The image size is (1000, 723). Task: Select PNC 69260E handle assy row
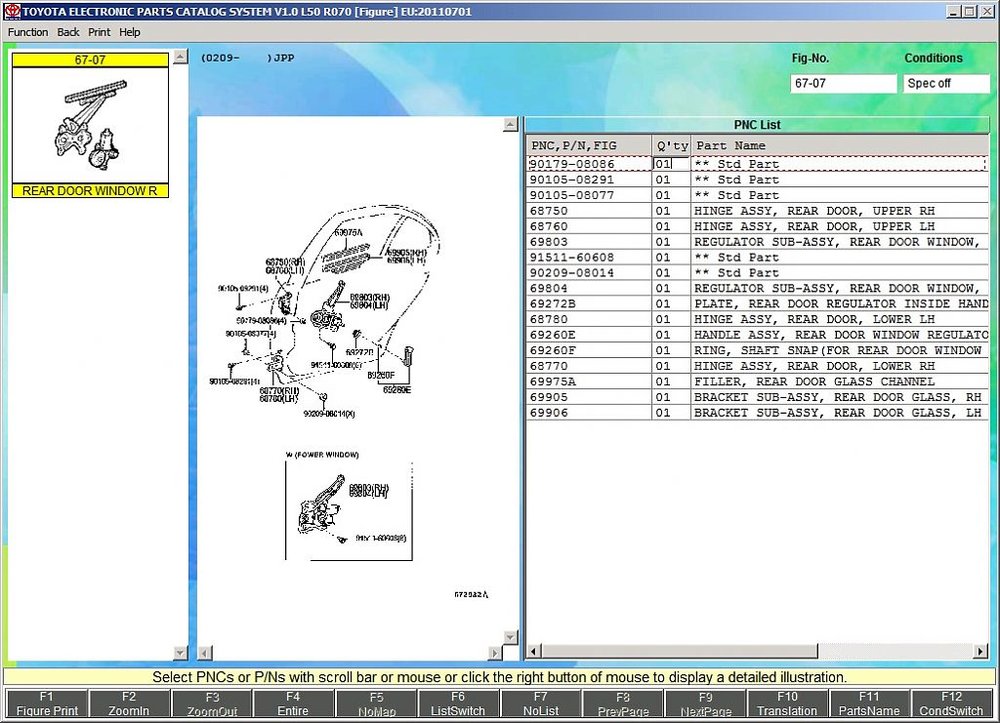[x=758, y=335]
